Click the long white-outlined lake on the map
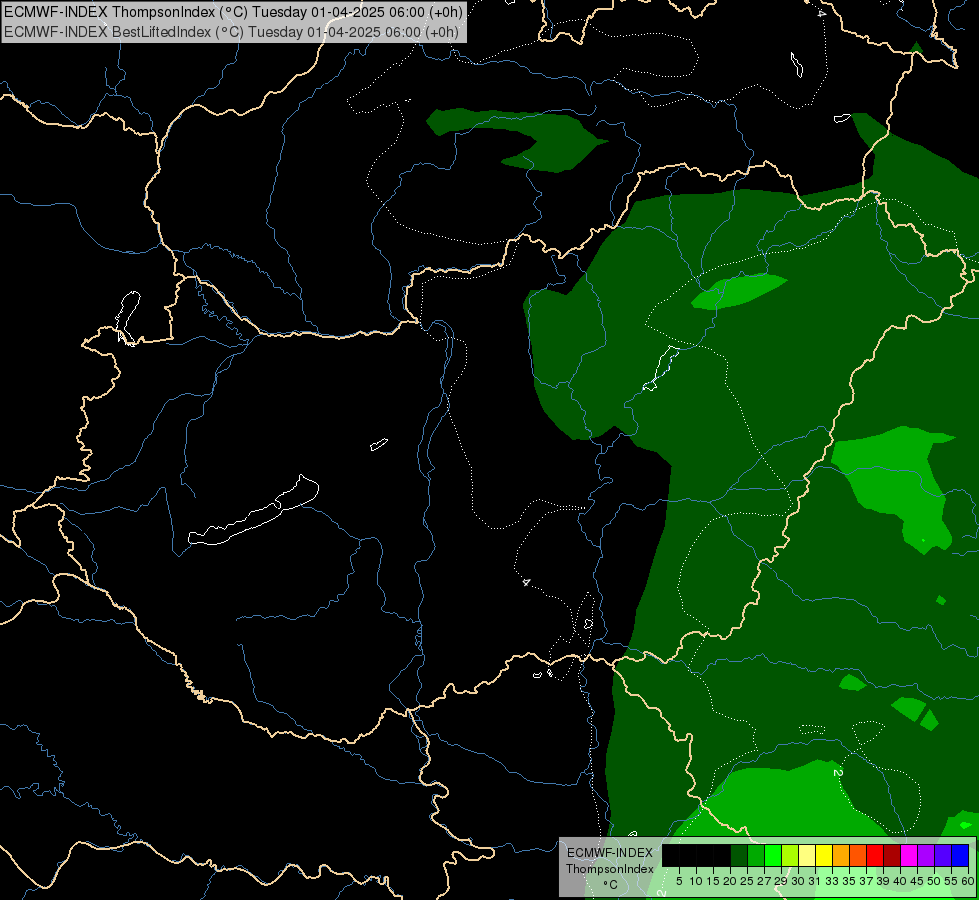This screenshot has height=900, width=979. (x=253, y=517)
